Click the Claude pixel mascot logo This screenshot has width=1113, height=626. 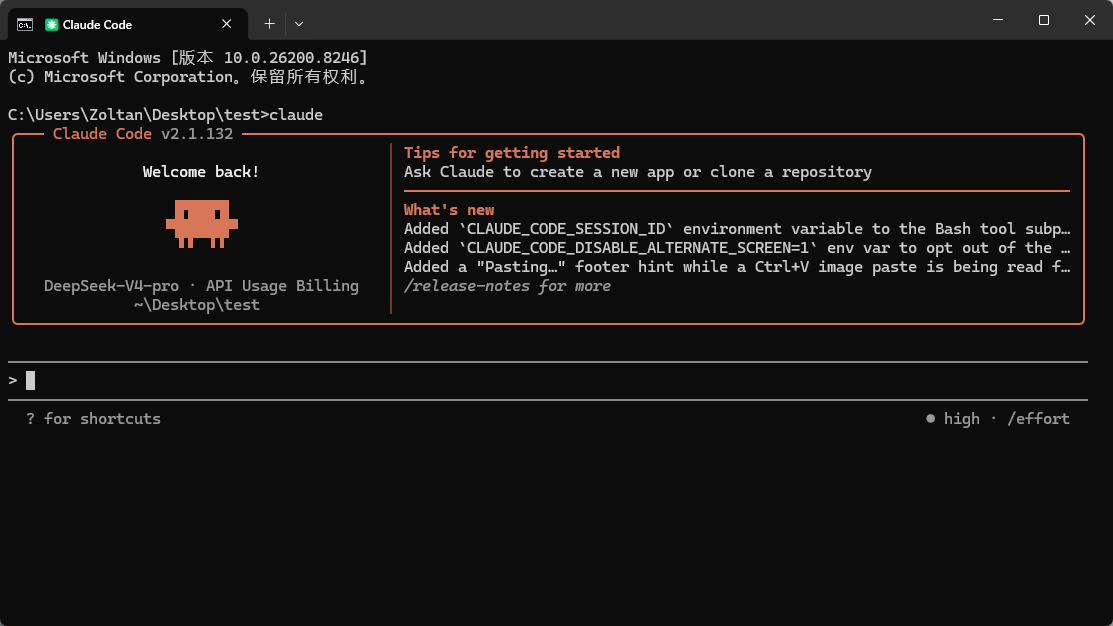coord(202,224)
